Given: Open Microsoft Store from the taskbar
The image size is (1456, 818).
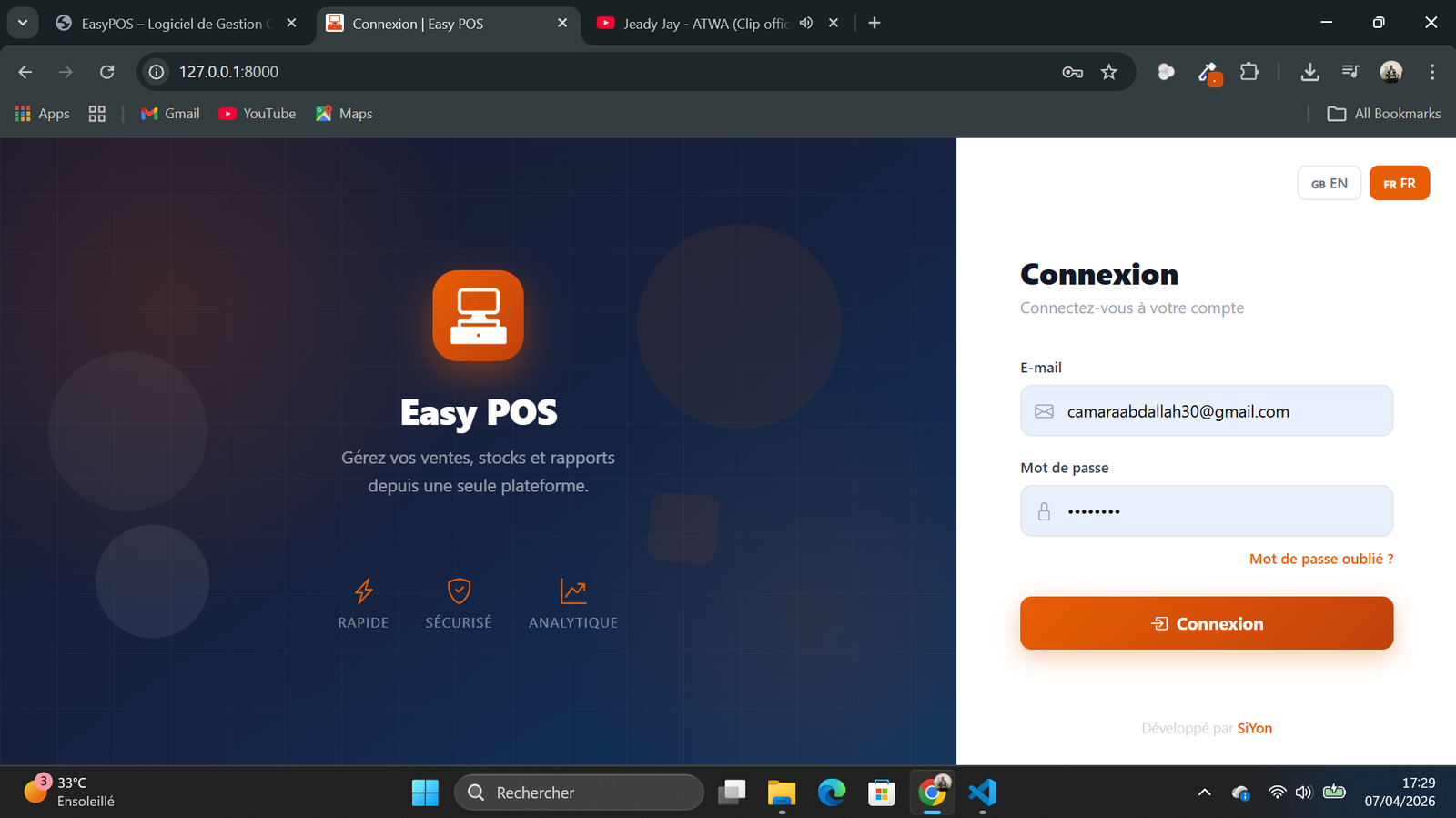Looking at the screenshot, I should pos(882,793).
